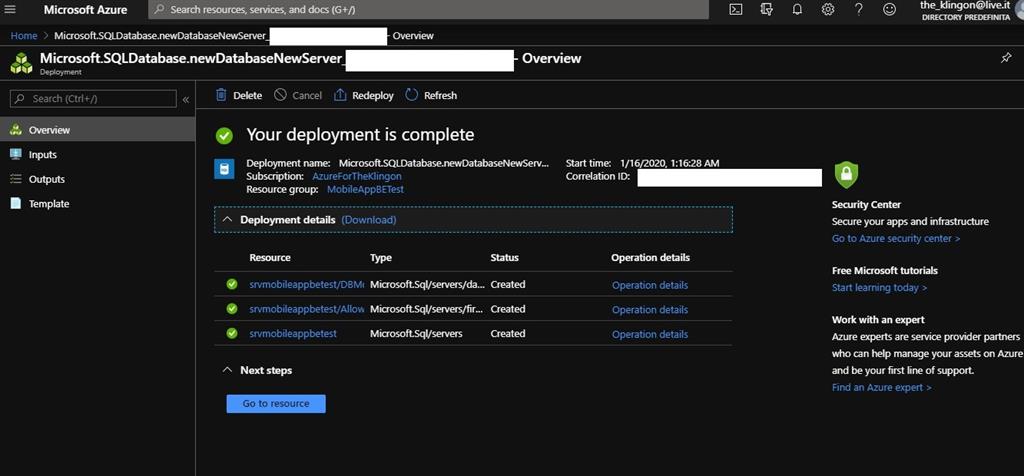Open the AzureForTheKlingon subscription link
This screenshot has height=476, width=1024.
pos(357,176)
